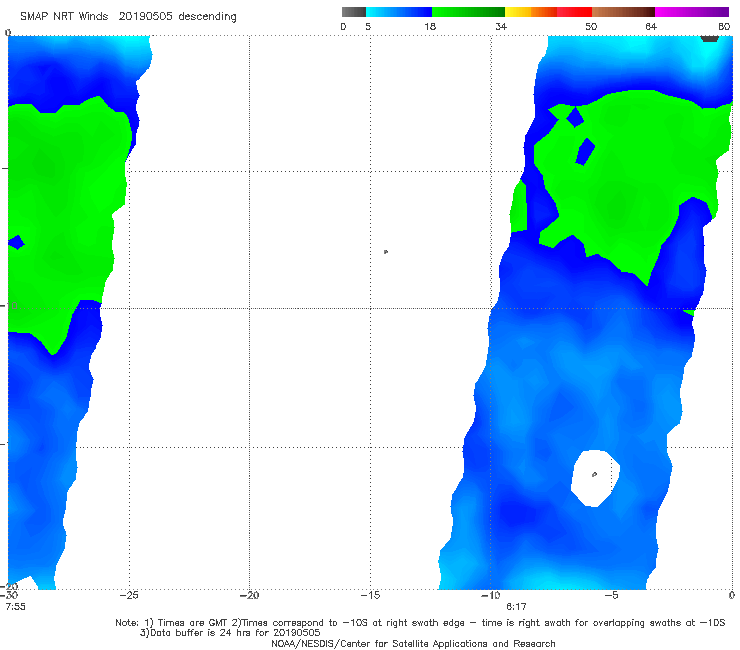Click the small island marker in the central white area

tap(386, 252)
